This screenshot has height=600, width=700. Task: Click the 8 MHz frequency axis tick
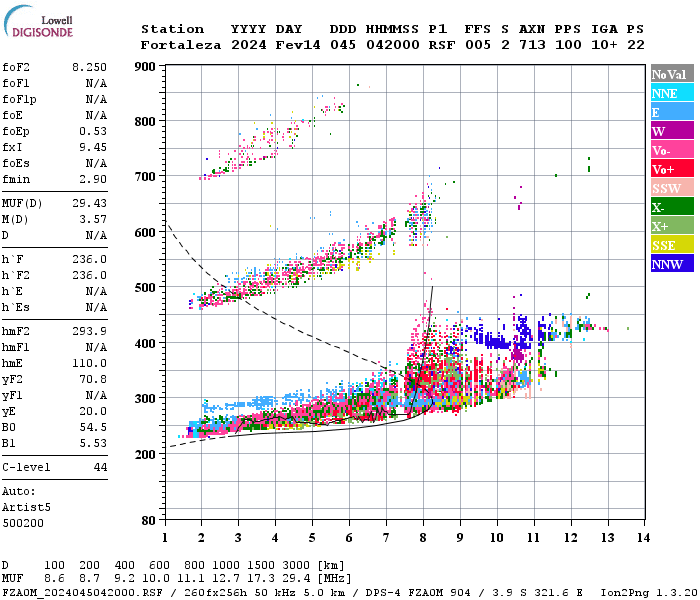pyautogui.click(x=423, y=537)
